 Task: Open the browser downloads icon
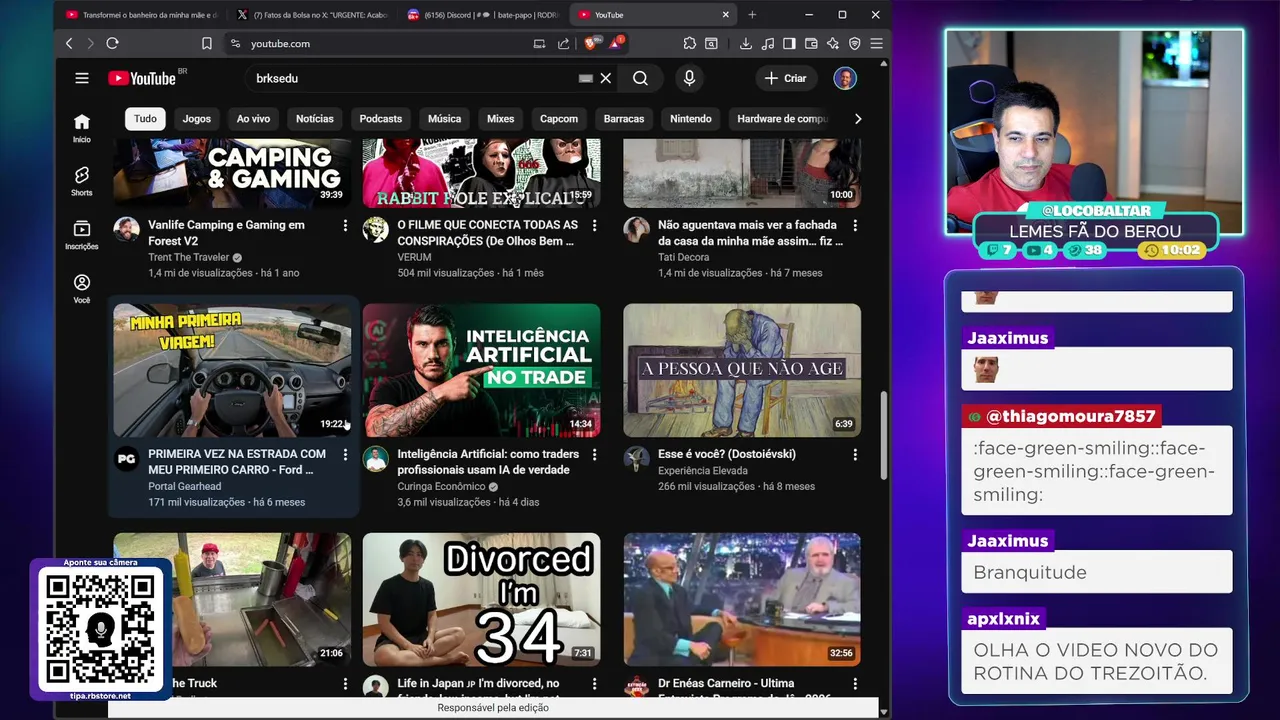click(746, 44)
